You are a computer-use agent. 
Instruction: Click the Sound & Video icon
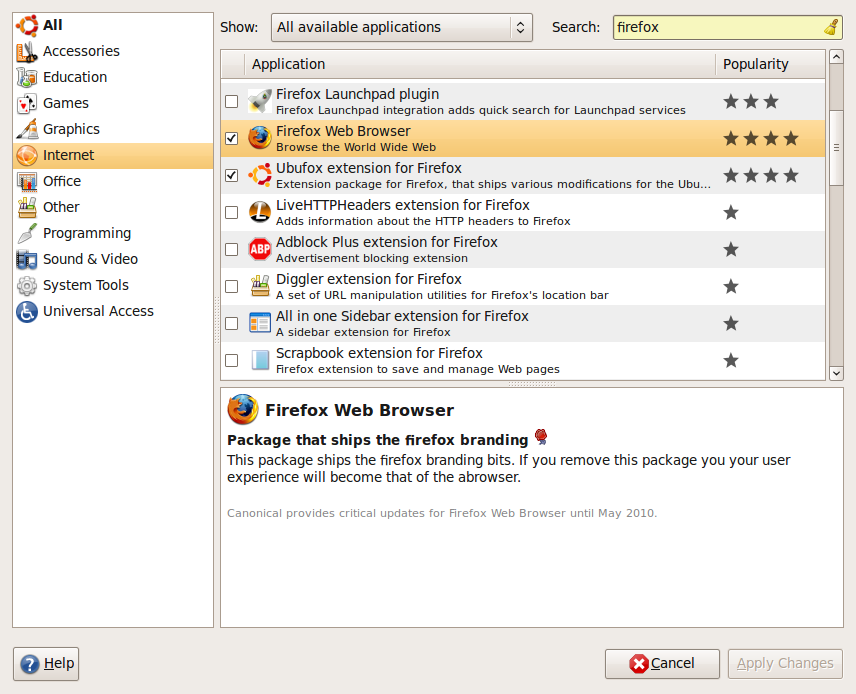point(27,259)
